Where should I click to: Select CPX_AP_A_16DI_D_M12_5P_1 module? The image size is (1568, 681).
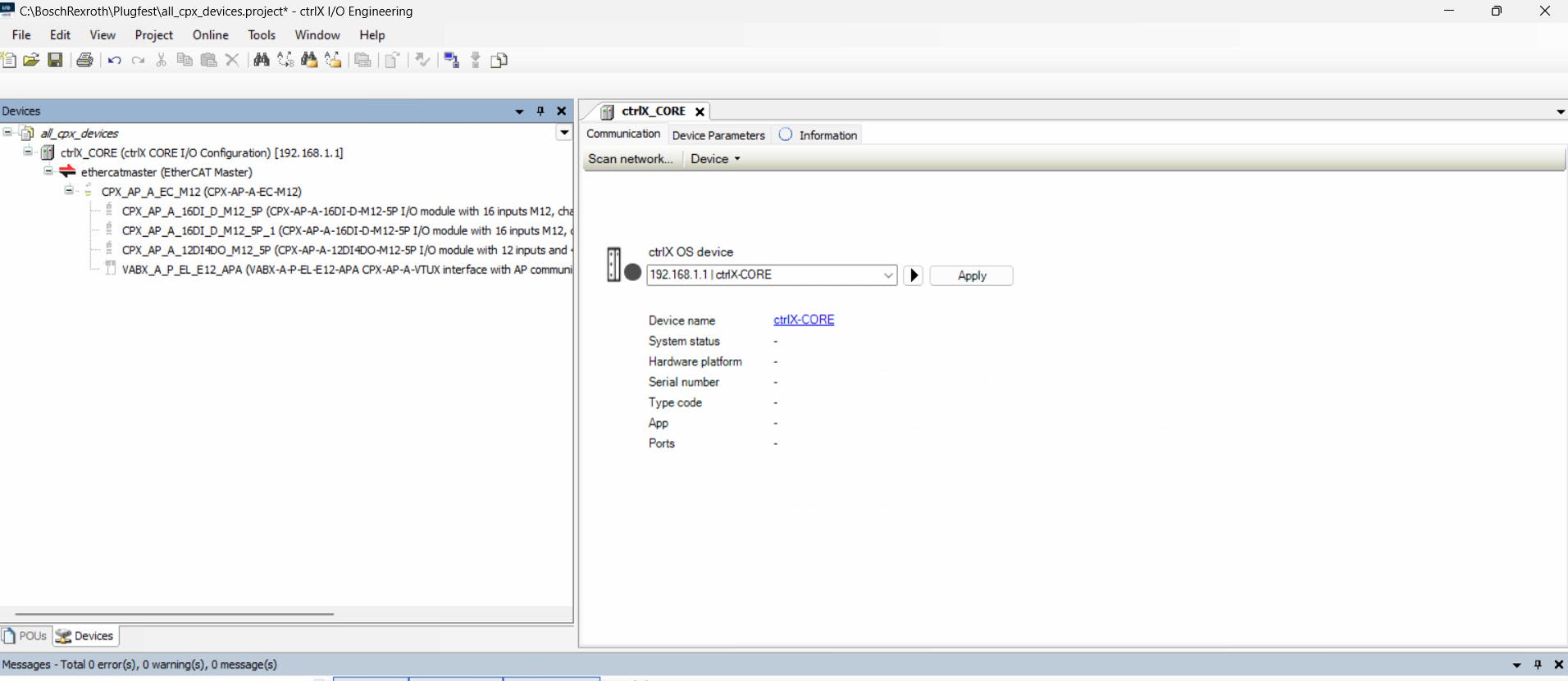[347, 231]
